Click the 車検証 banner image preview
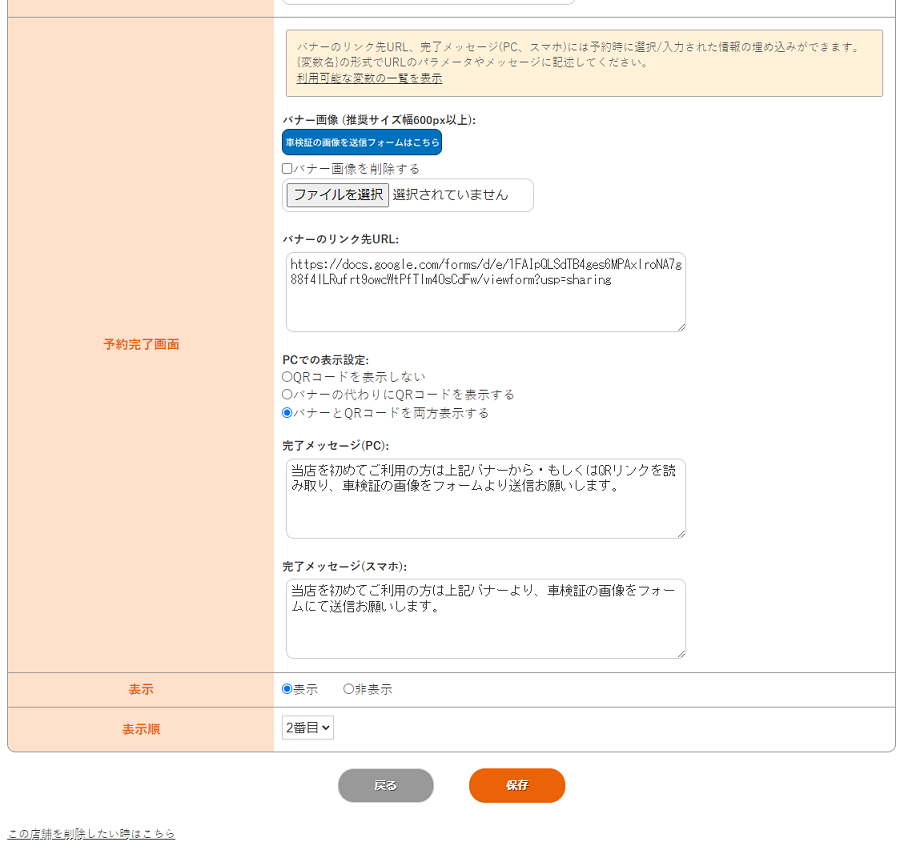 361,142
